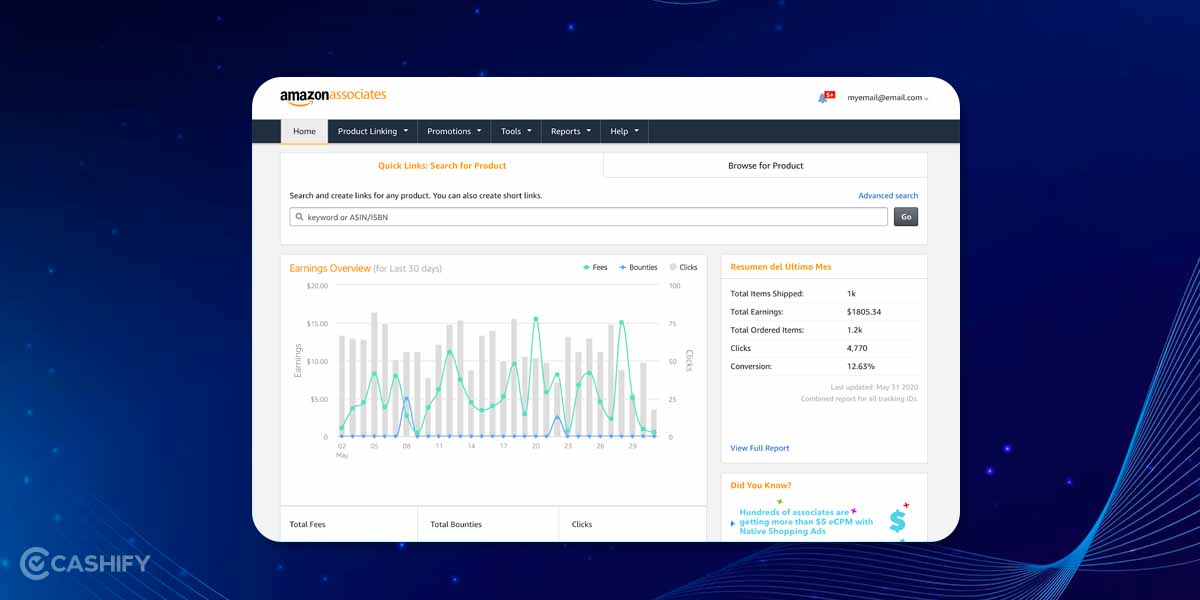Select the Reports menu

[570, 131]
